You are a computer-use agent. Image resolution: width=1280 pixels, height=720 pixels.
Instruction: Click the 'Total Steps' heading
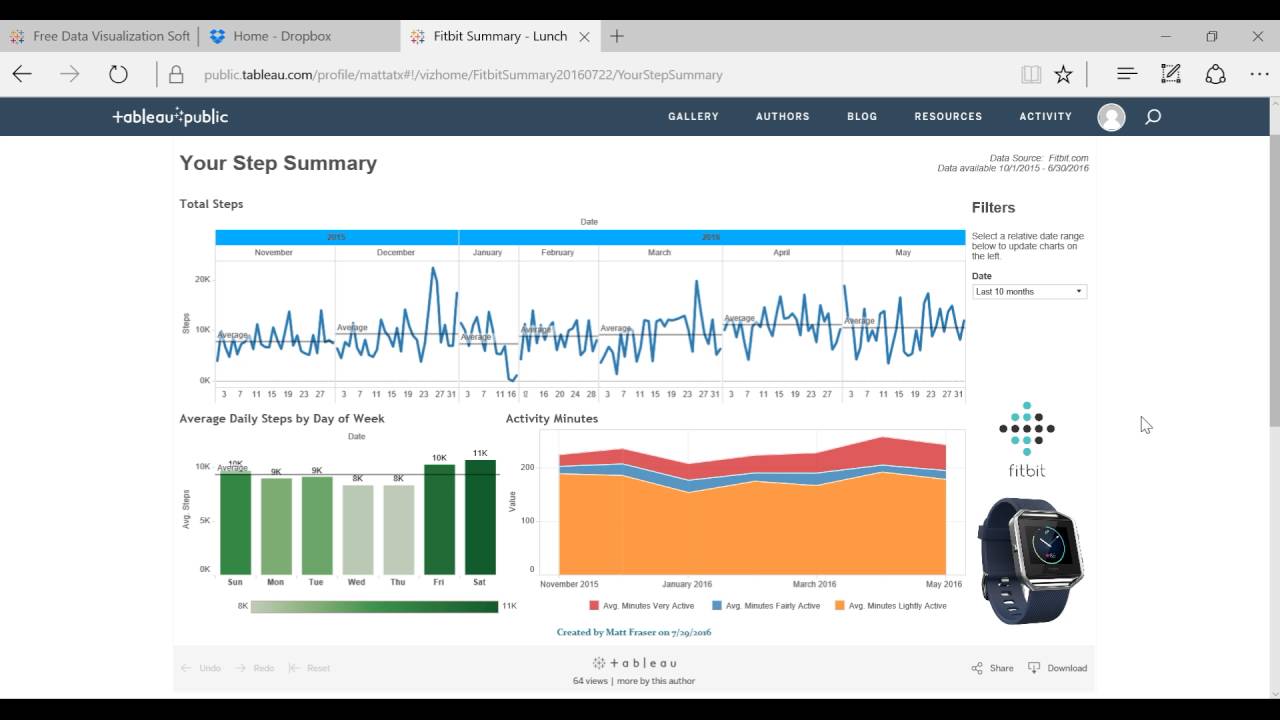211,204
